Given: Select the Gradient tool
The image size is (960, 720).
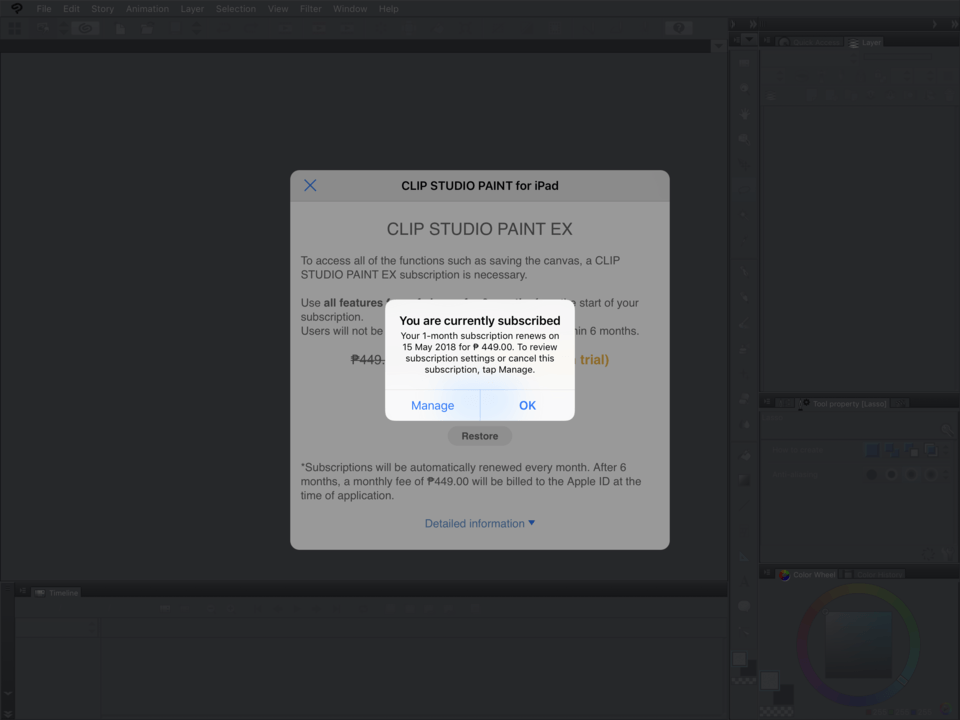Looking at the screenshot, I should click(x=744, y=481).
